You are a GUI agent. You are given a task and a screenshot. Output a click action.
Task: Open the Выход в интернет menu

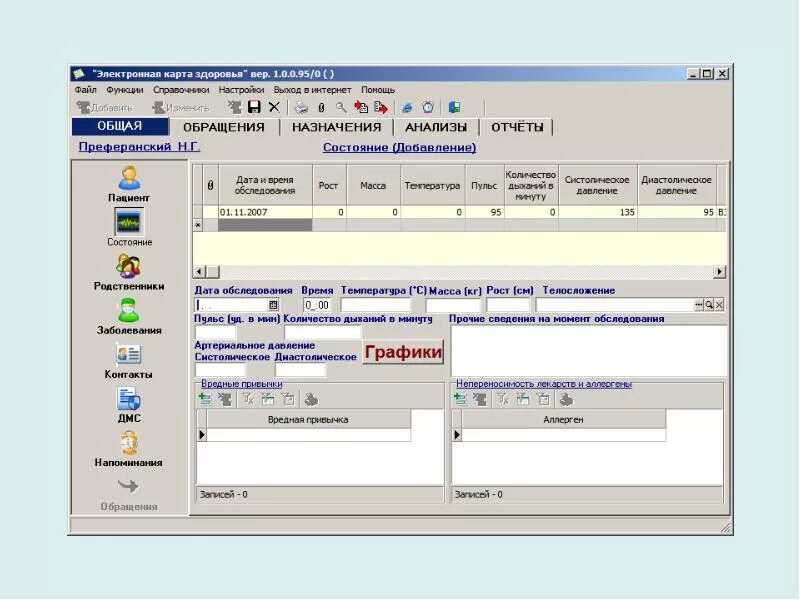(x=312, y=90)
